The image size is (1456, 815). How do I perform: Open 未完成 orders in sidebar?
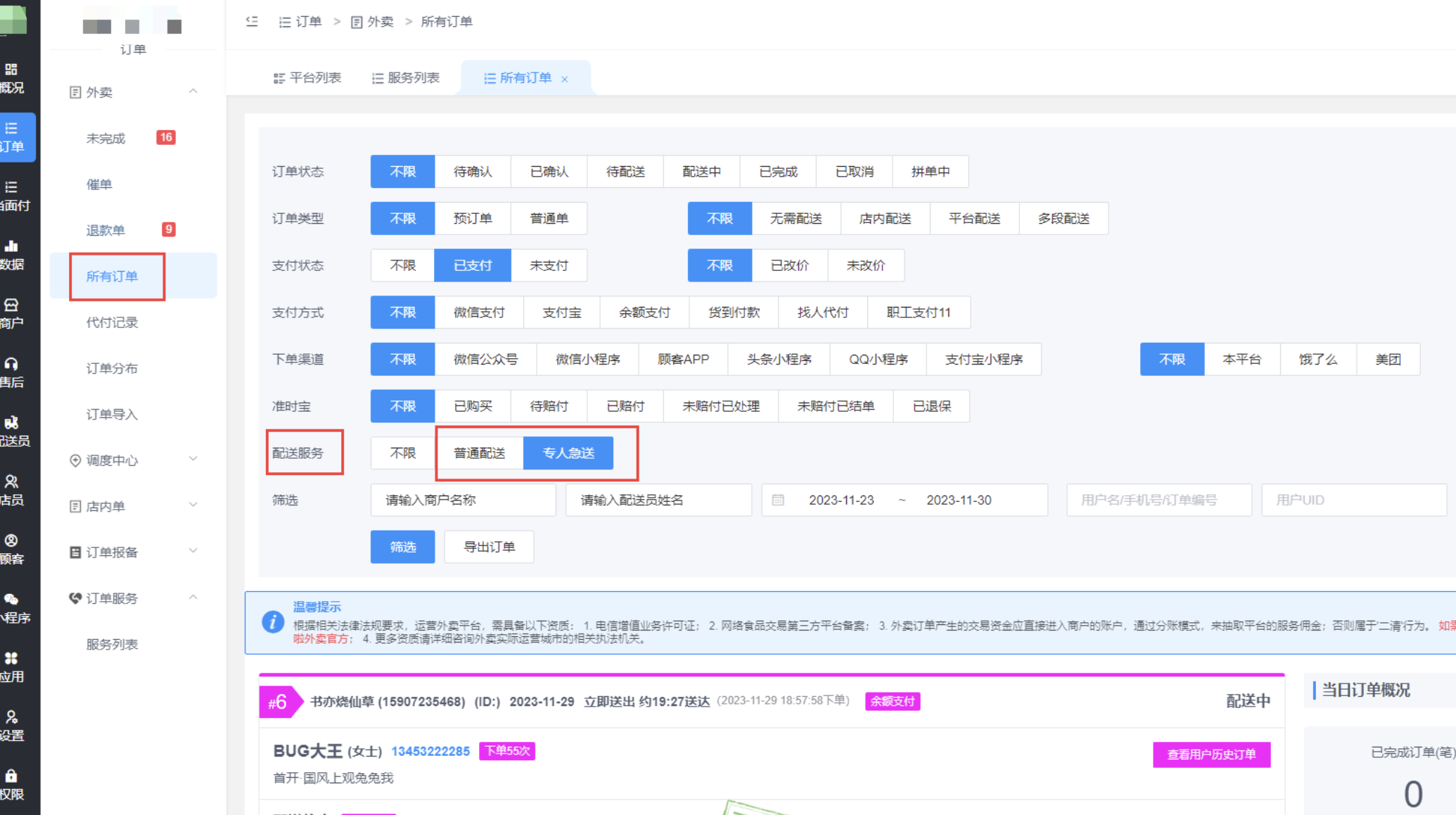tap(106, 139)
